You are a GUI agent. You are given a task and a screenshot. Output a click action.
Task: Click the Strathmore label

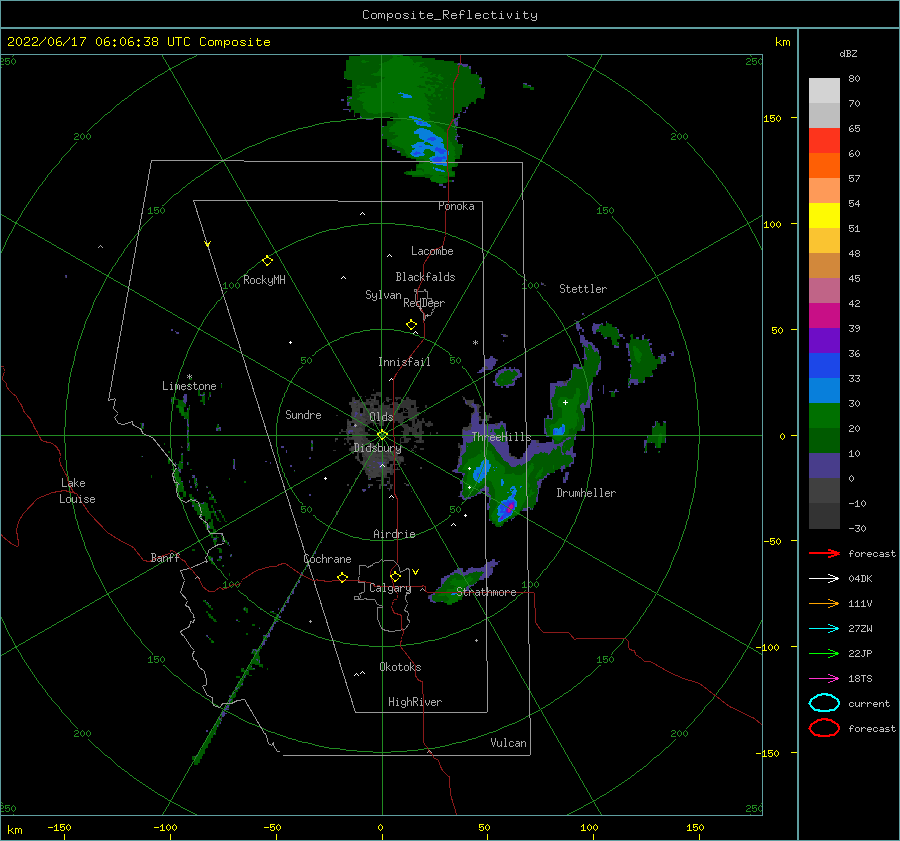pos(486,592)
